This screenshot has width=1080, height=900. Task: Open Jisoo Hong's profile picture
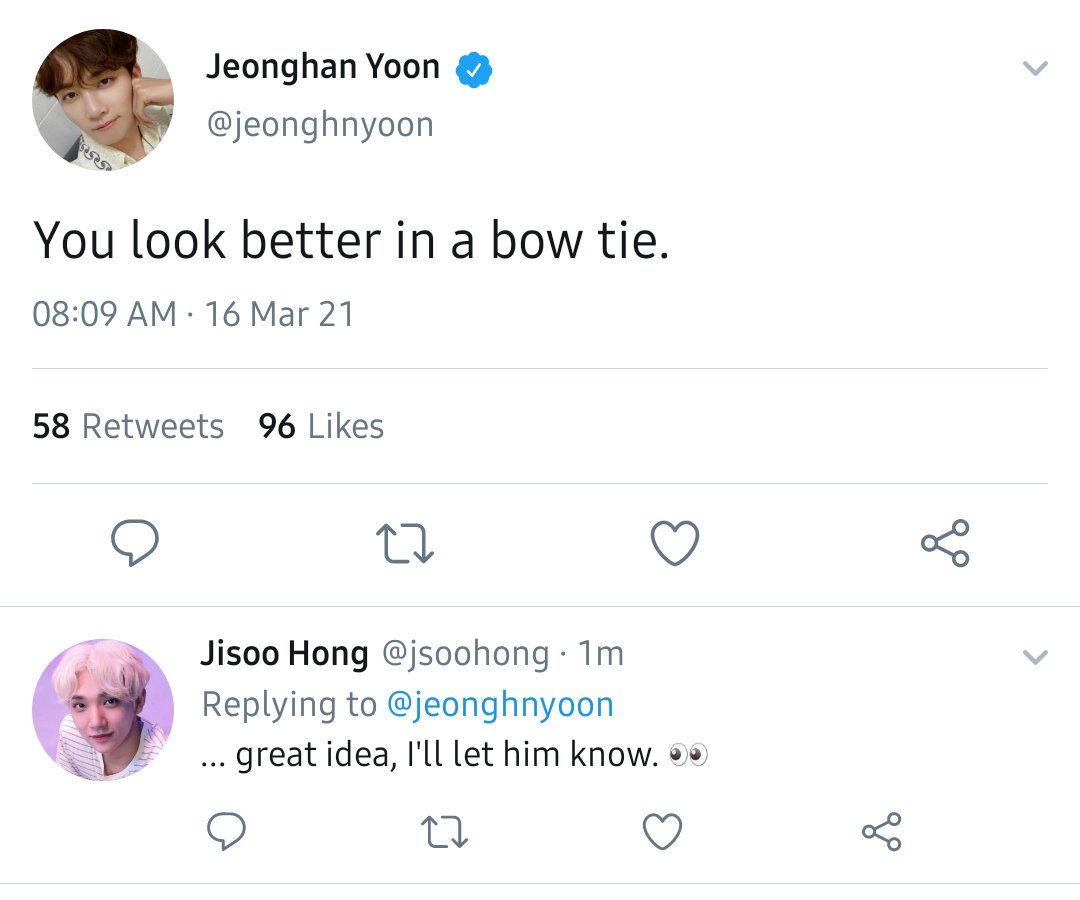(103, 709)
